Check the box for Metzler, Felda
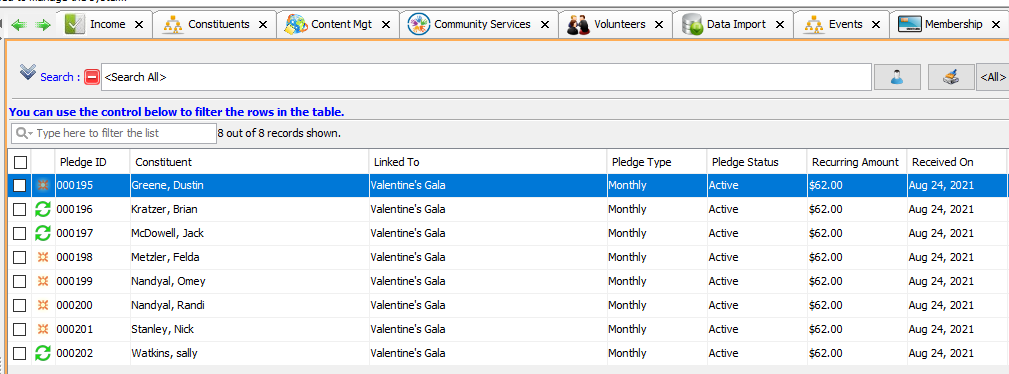The height and width of the screenshot is (374, 1009). pyautogui.click(x=20, y=257)
